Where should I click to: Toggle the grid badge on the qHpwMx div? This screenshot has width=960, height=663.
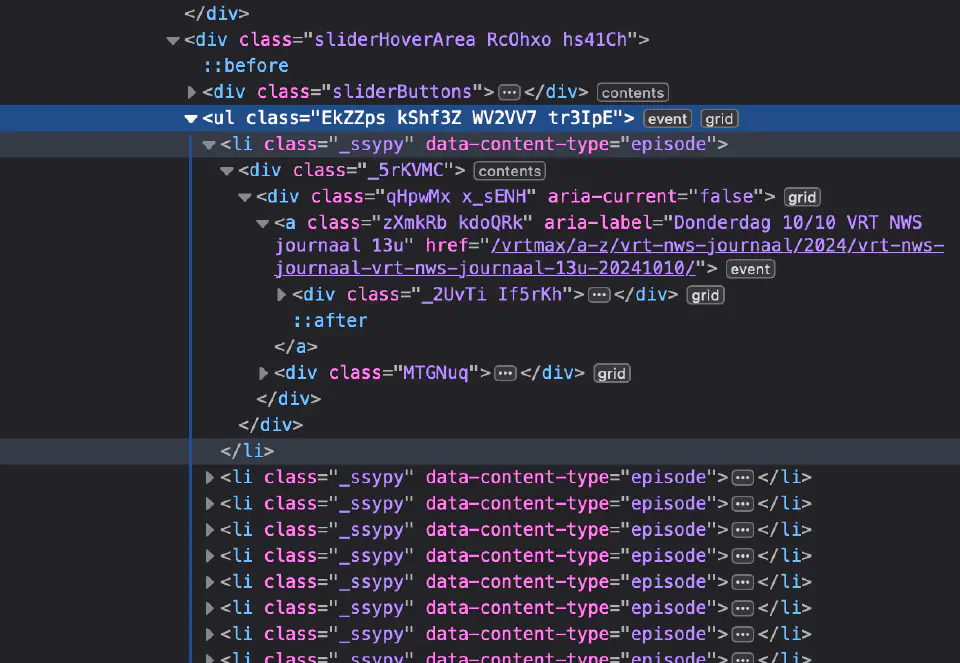[x=802, y=197]
